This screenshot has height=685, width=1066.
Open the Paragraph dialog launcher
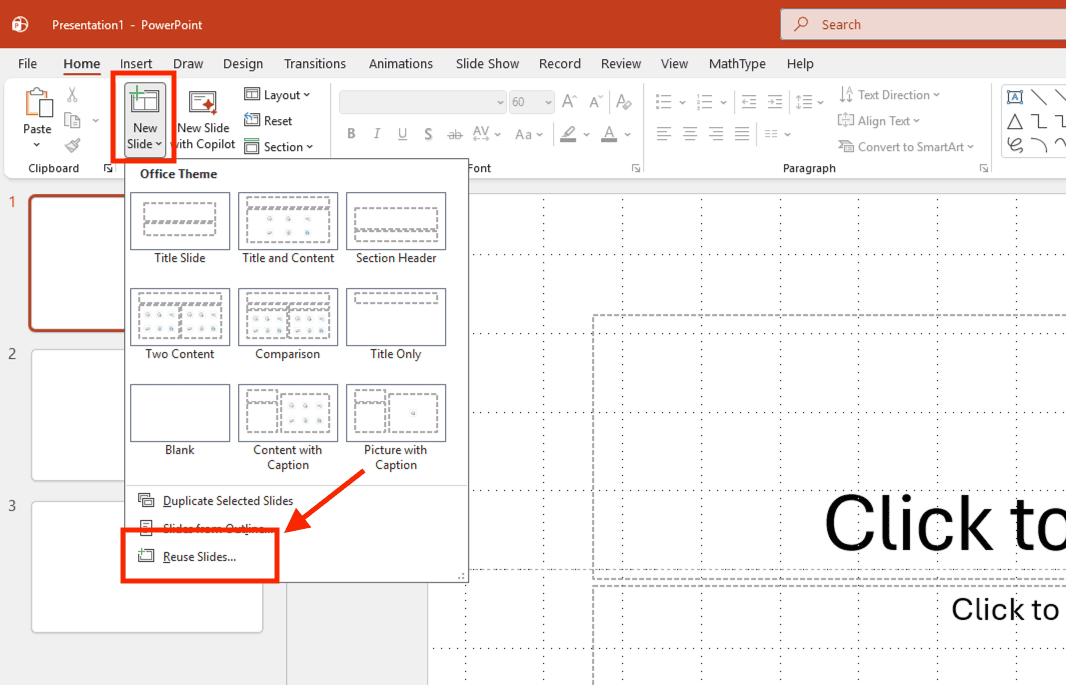click(984, 168)
